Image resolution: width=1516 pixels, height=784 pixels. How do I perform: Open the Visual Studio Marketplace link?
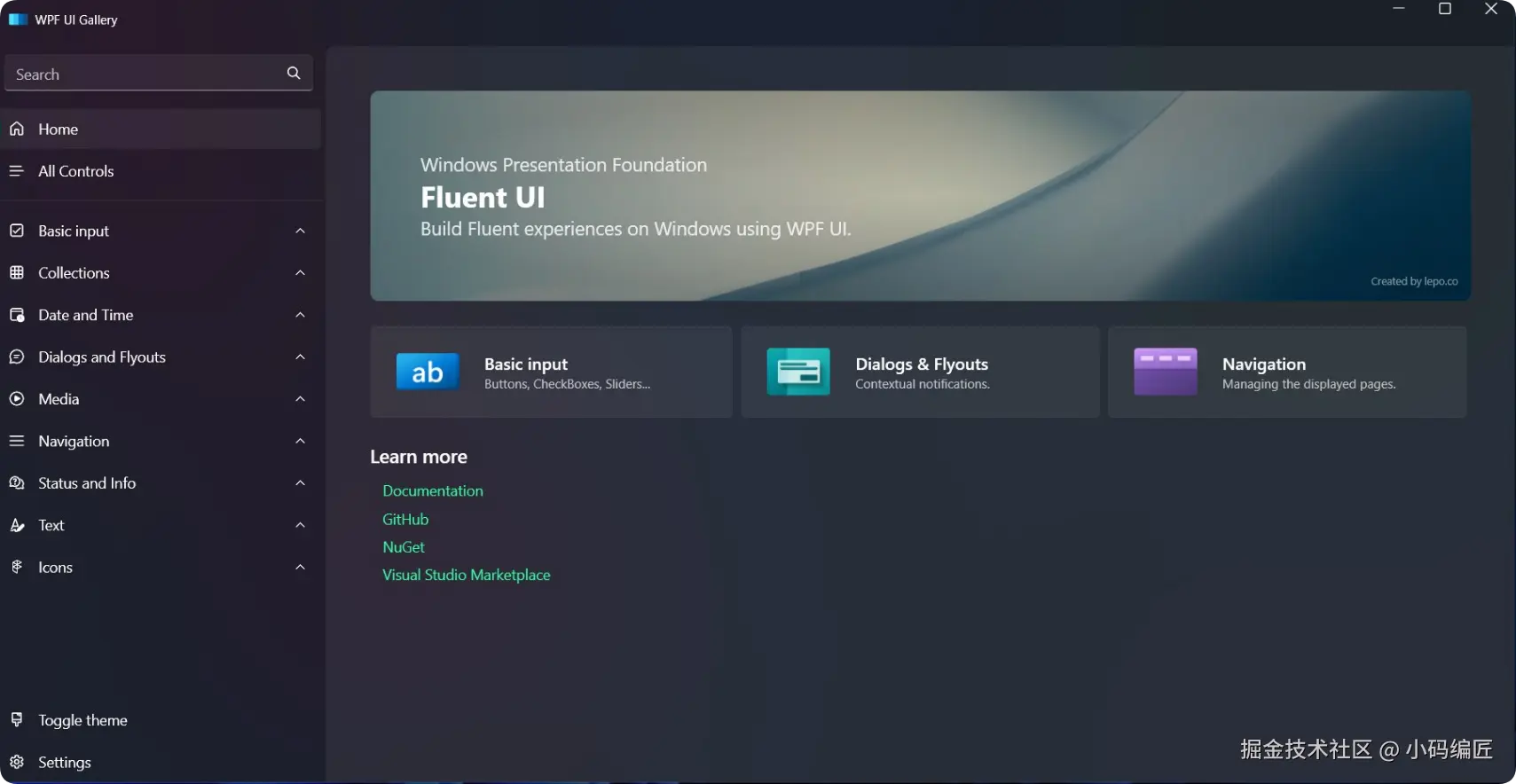coord(467,575)
